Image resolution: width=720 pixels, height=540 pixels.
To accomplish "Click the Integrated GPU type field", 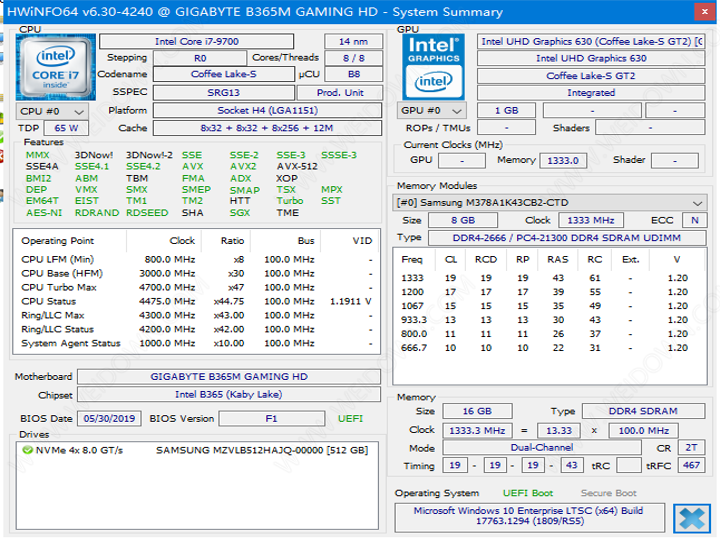I will (591, 93).
